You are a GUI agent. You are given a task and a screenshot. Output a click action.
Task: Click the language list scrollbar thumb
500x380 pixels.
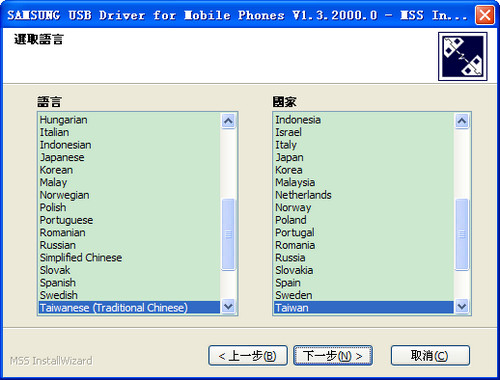pos(228,234)
